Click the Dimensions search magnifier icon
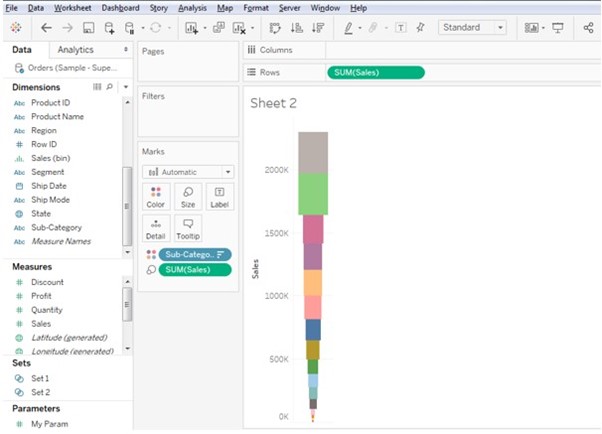 [x=110, y=87]
